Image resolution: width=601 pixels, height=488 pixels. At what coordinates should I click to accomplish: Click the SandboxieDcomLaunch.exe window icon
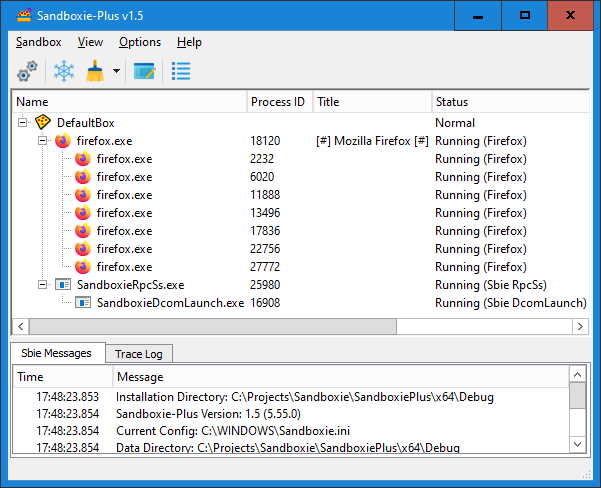pos(83,303)
